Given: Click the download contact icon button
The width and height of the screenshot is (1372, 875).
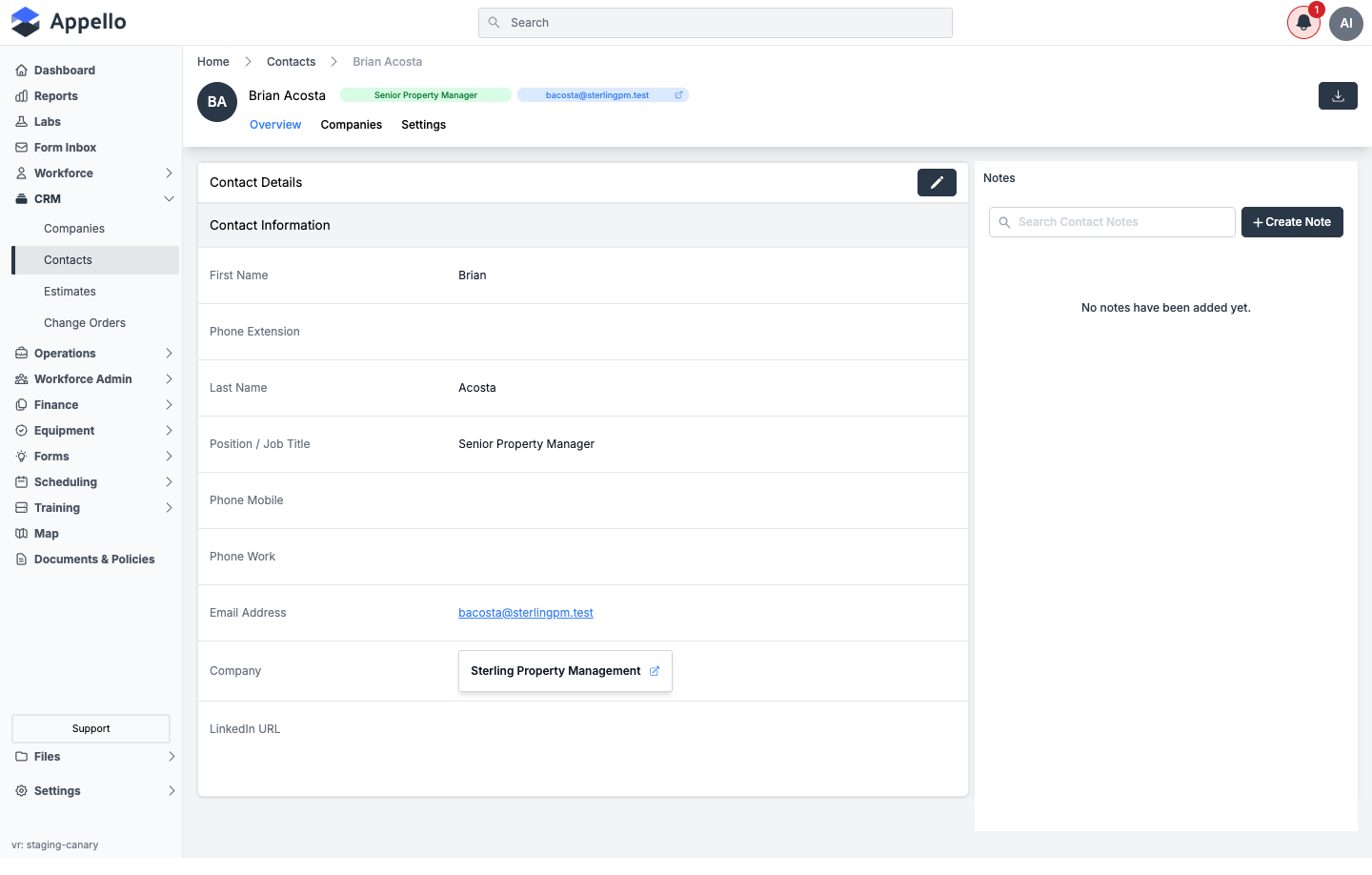Looking at the screenshot, I should click(1338, 95).
